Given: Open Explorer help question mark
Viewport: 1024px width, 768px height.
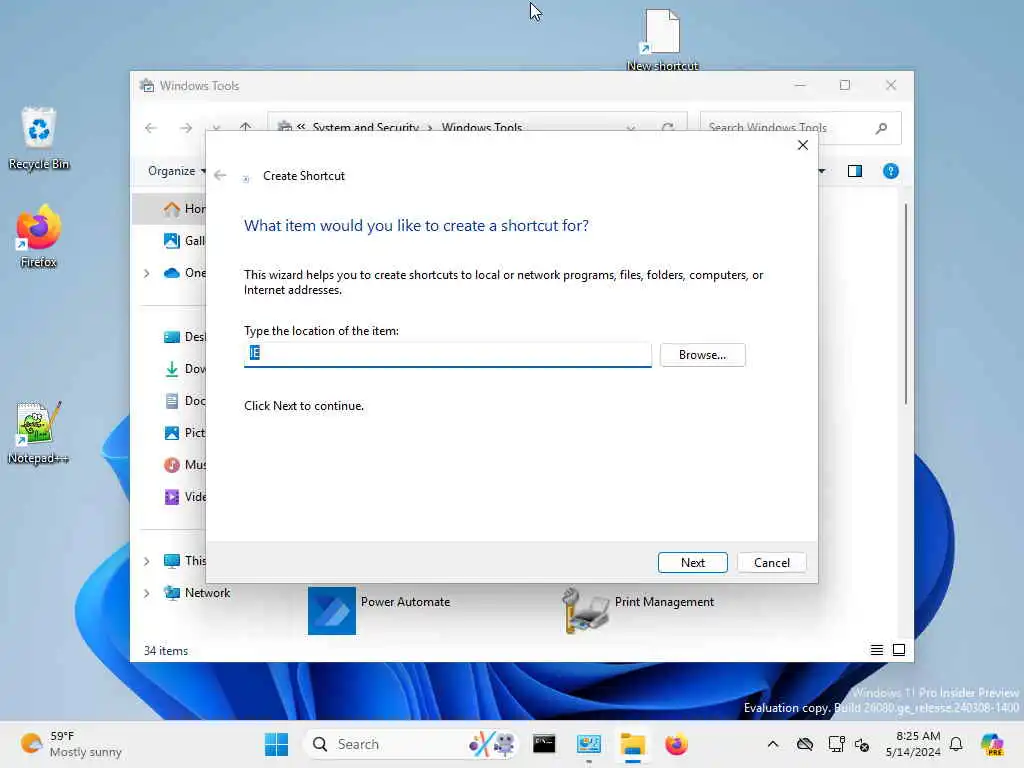Looking at the screenshot, I should coord(890,171).
